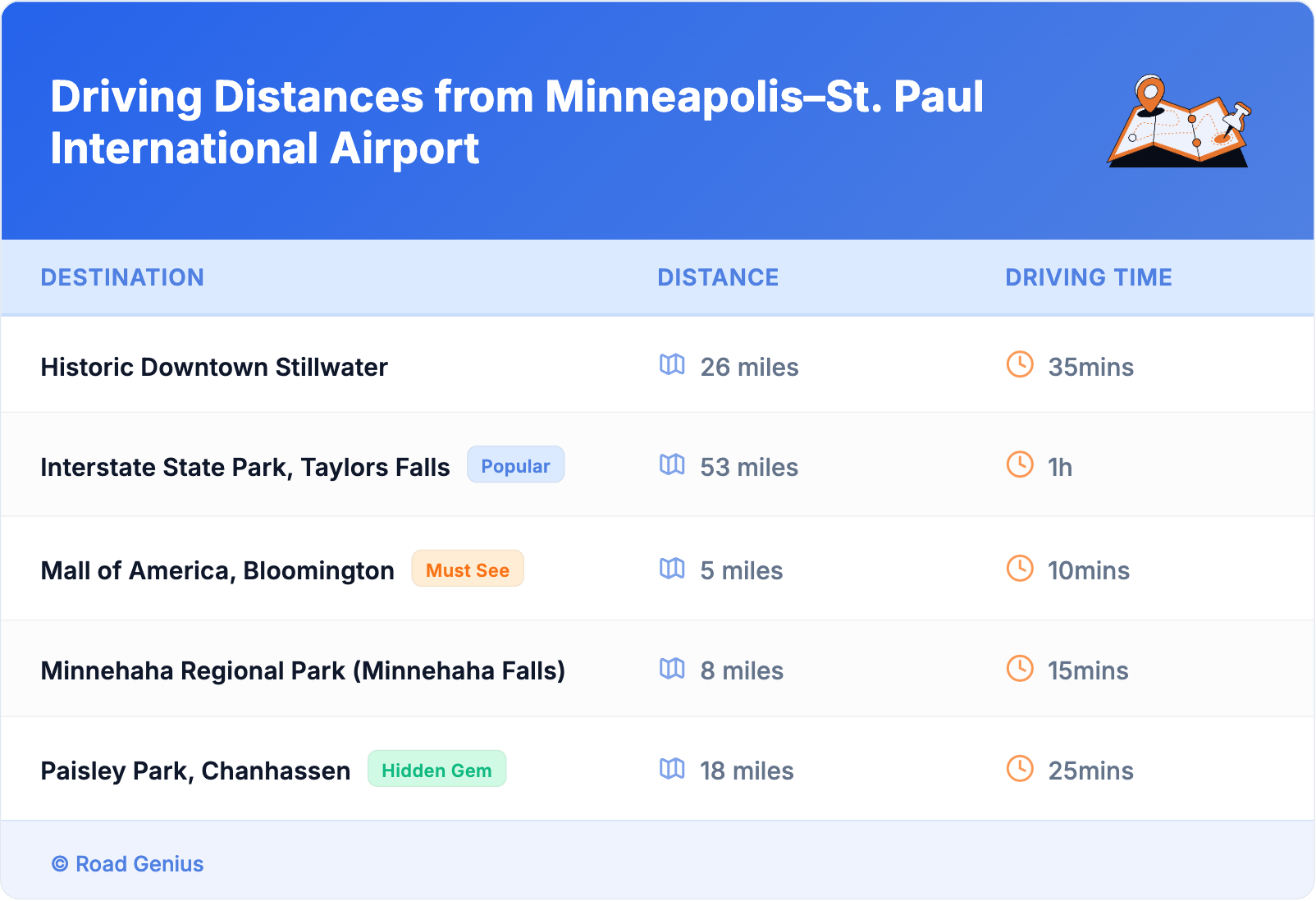Image resolution: width=1316 pixels, height=901 pixels.
Task: Click map icon beside 53 miles
Action: point(672,464)
